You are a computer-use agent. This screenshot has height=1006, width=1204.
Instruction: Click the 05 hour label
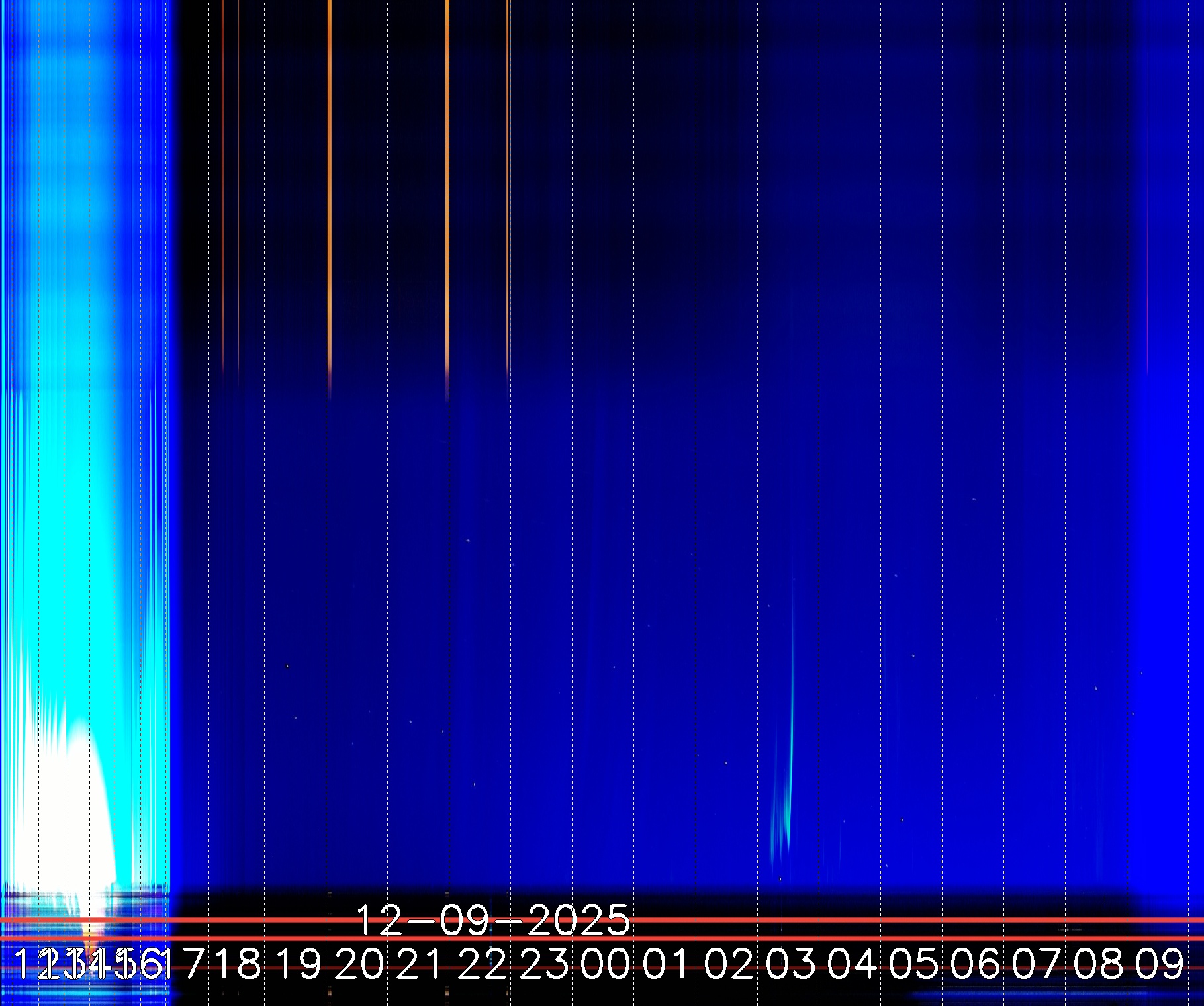click(x=913, y=964)
